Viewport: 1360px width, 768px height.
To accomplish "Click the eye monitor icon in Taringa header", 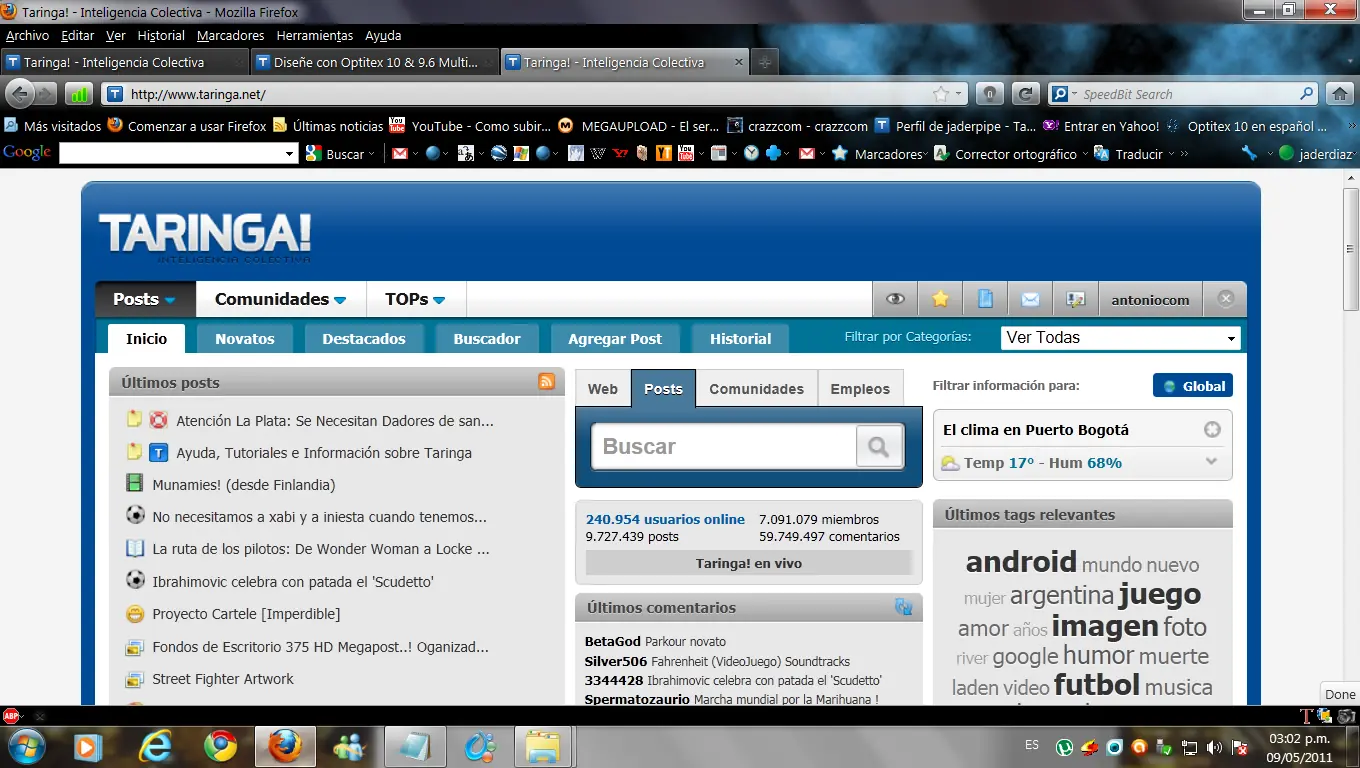I will point(895,299).
